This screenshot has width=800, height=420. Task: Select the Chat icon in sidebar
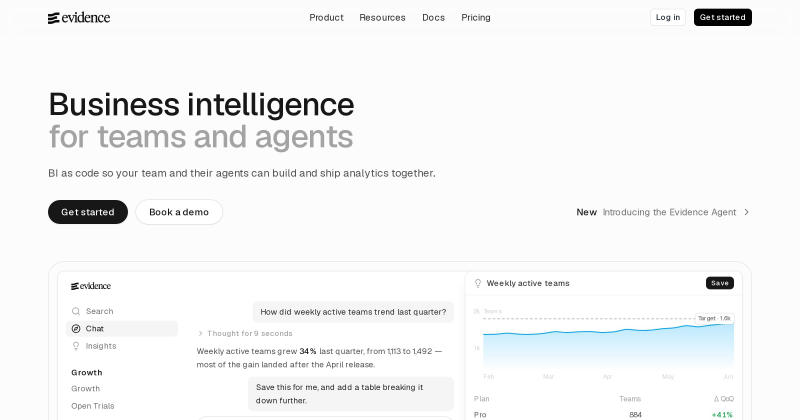pos(76,329)
